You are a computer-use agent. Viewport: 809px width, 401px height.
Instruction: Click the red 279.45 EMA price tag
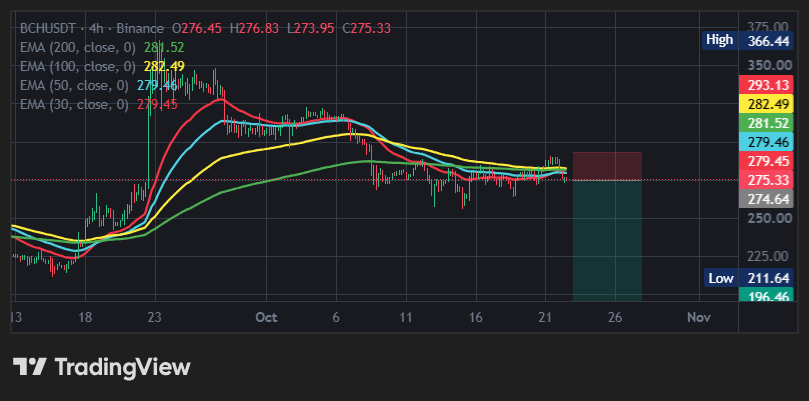pyautogui.click(x=766, y=162)
